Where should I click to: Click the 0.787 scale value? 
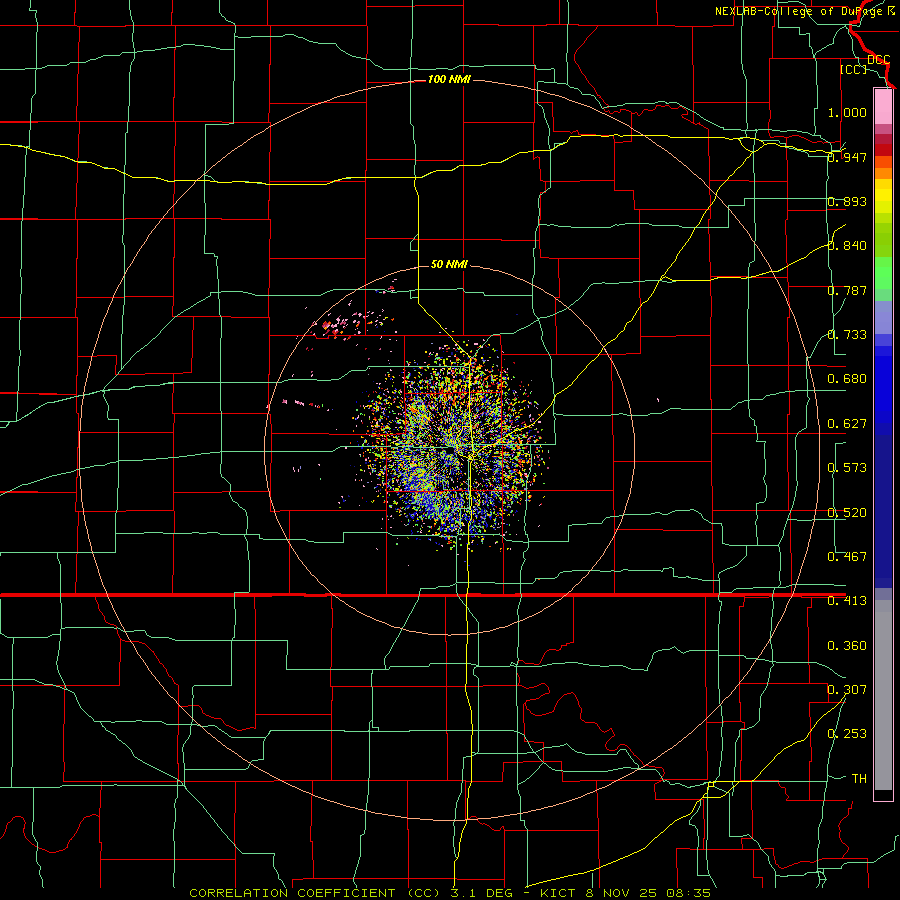tap(847, 290)
